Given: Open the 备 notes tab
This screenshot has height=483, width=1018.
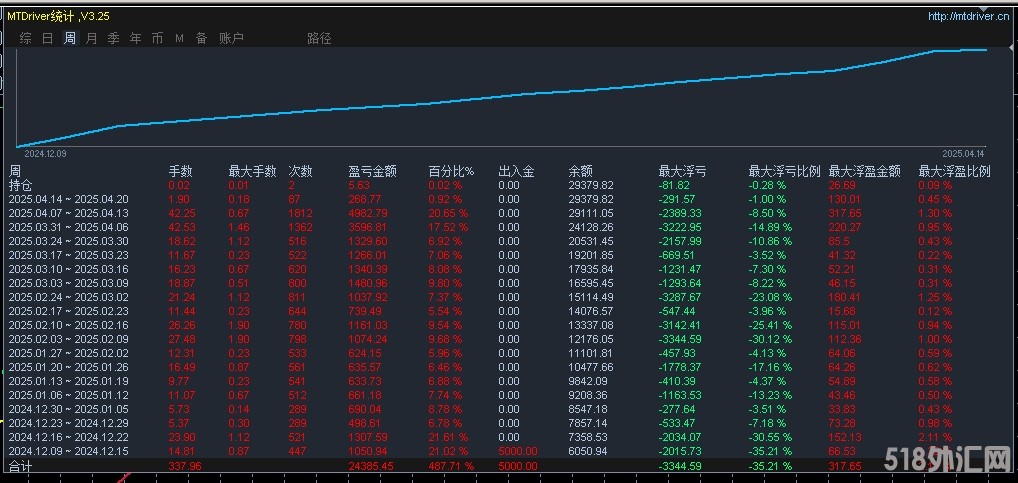Looking at the screenshot, I should pos(202,38).
